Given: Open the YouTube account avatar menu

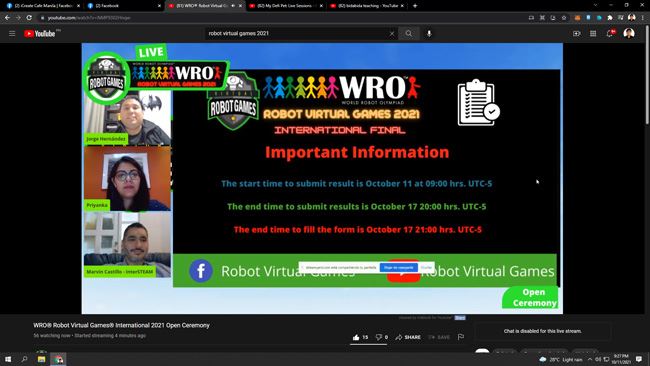Looking at the screenshot, I should 629,33.
